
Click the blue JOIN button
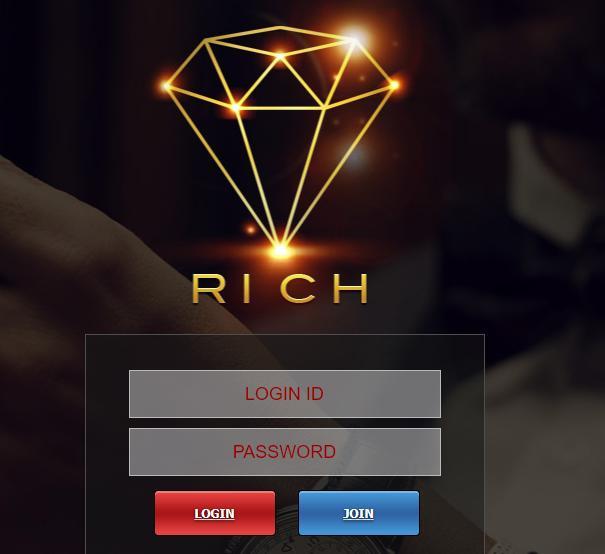(359, 513)
